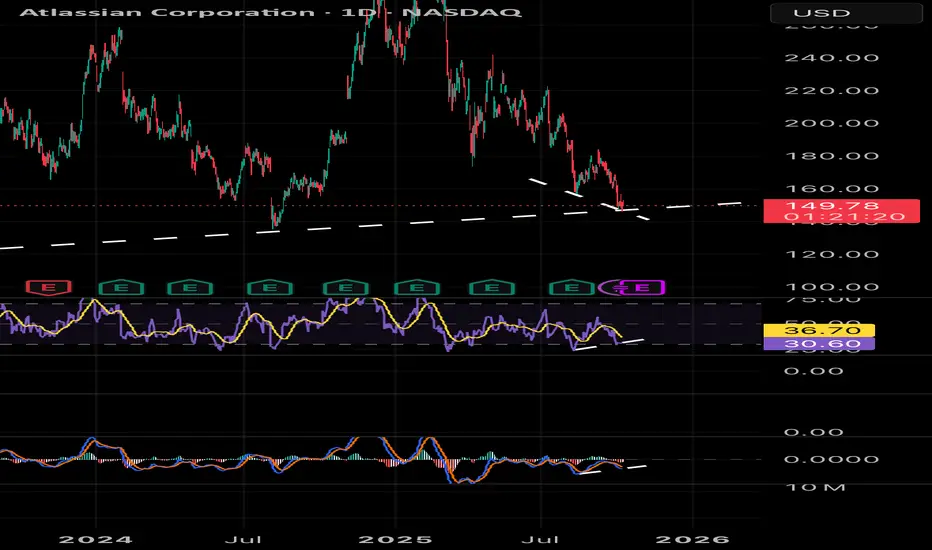Click the 2025 label on the time axis
Viewport: 932px width, 550px height.
[x=395, y=540]
